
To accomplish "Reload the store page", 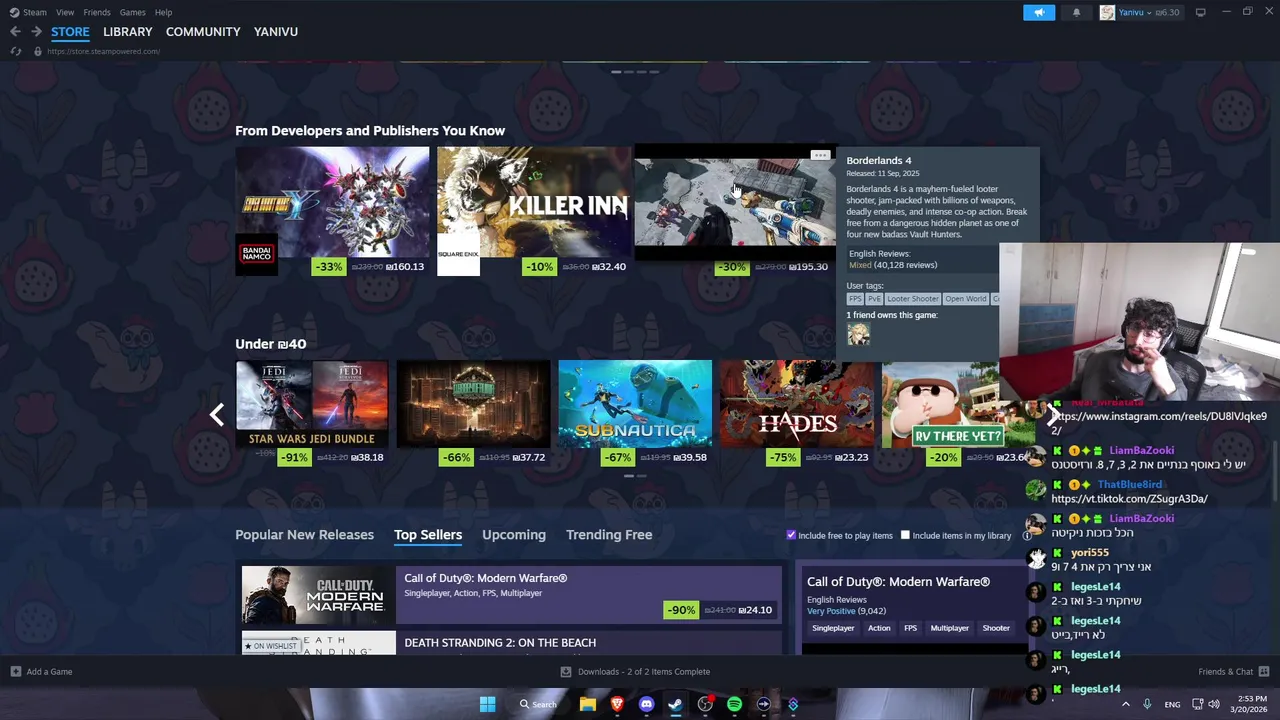I will coord(15,51).
